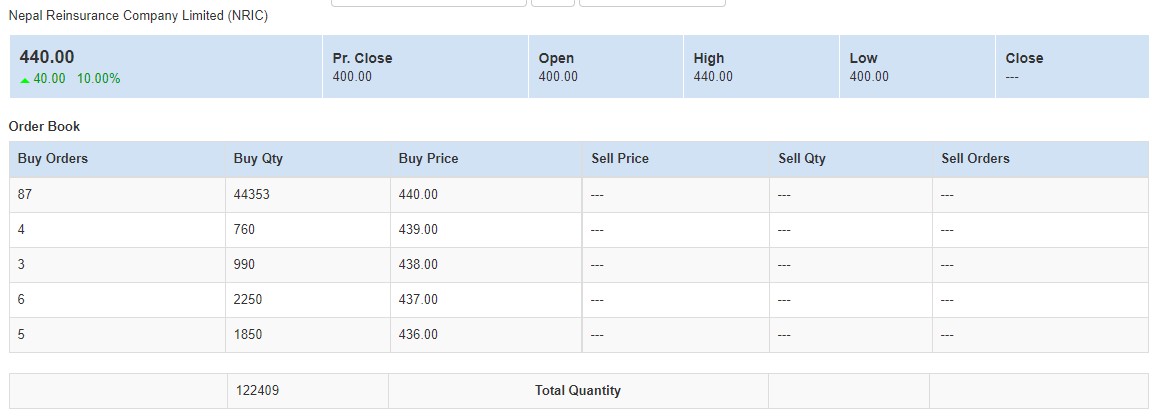1163x417 pixels.
Task: Click the Nepal Reinsurance Company Limited title
Action: coord(138,16)
